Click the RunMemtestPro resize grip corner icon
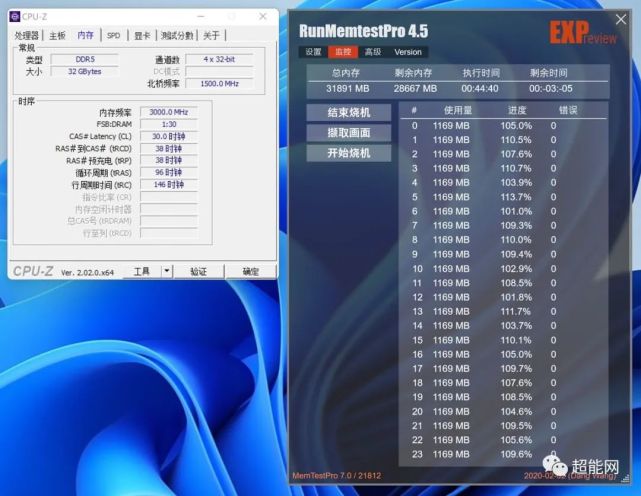This screenshot has width=641, height=496. click(x=625, y=478)
